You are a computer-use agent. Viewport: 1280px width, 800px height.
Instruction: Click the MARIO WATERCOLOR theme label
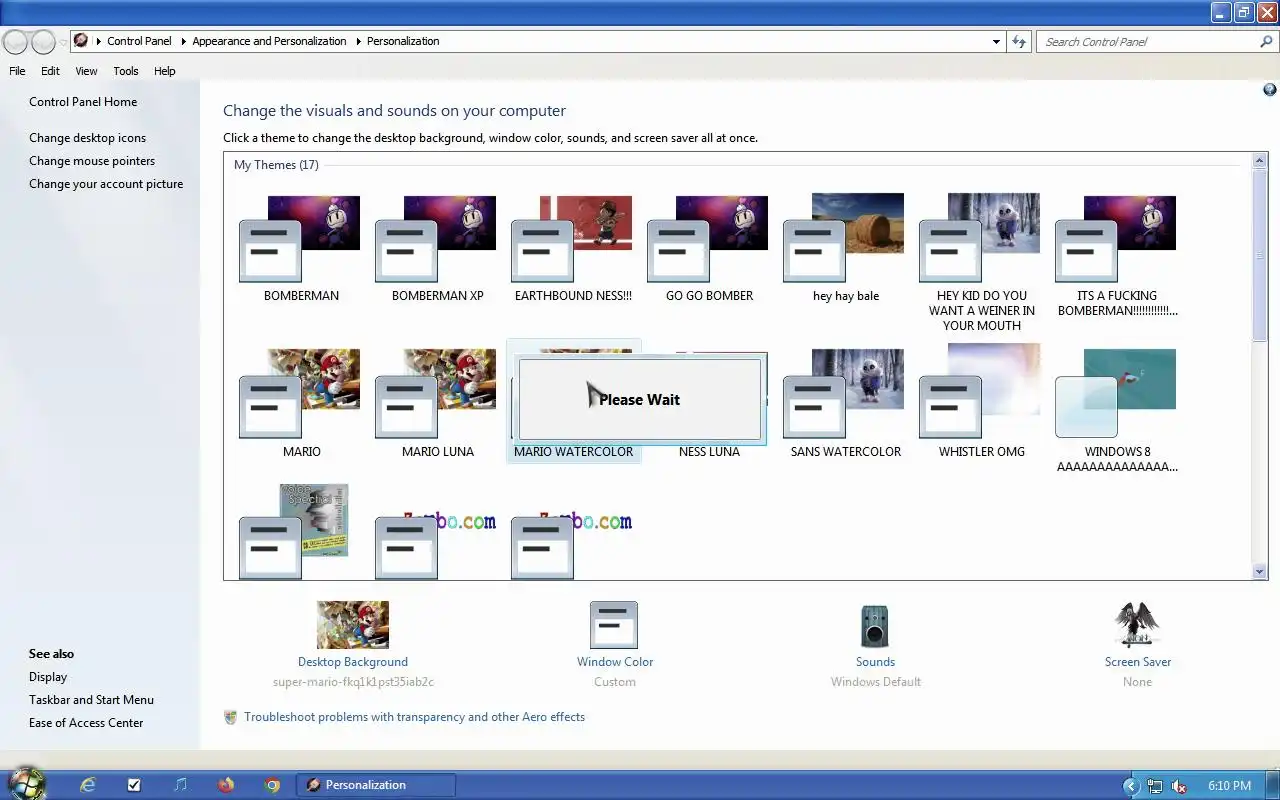point(573,452)
